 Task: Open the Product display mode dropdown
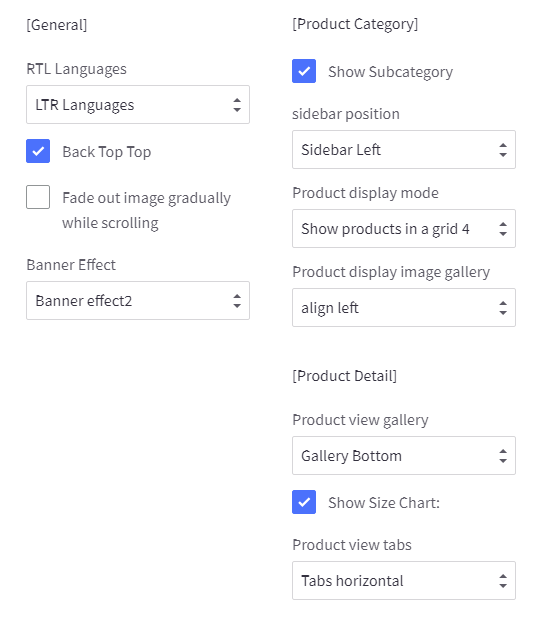404,229
